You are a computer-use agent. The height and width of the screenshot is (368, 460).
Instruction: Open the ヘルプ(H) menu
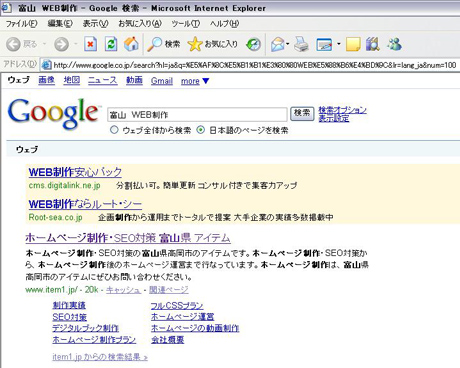pos(224,24)
